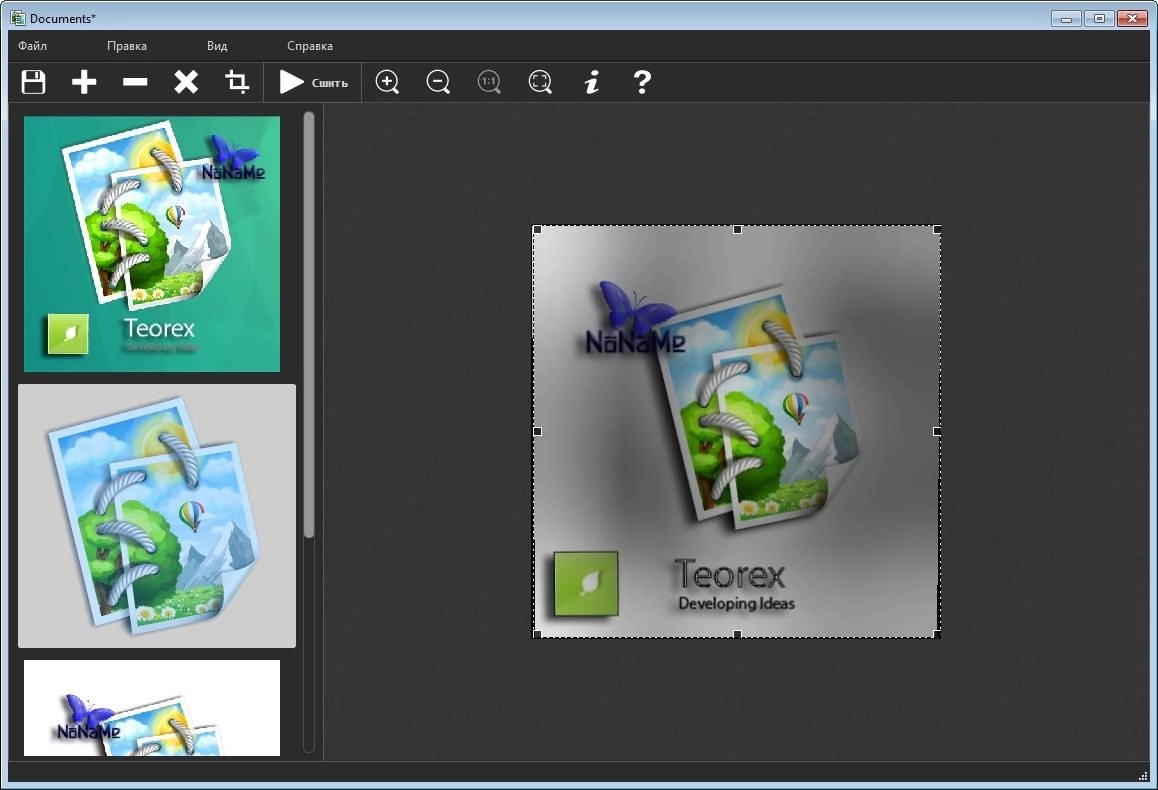Minimize the Documents window
Image resolution: width=1158 pixels, height=790 pixels.
[1066, 18]
